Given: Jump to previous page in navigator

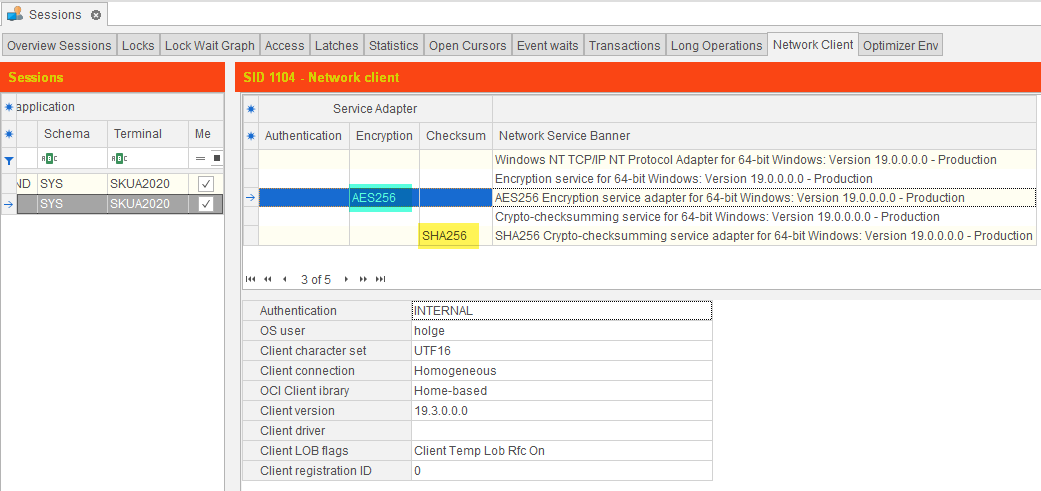Looking at the screenshot, I should pos(268,279).
